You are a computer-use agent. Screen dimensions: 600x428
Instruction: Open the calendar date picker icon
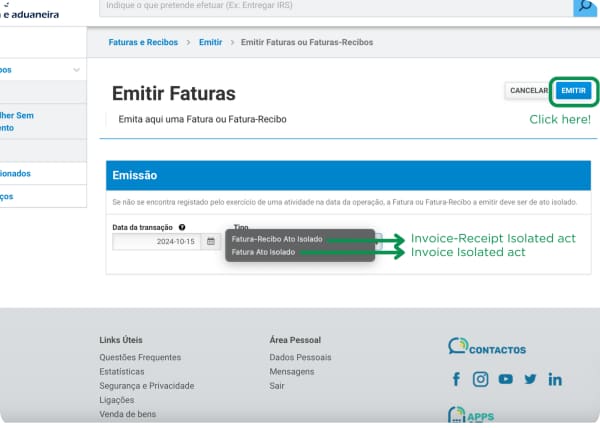coord(211,241)
